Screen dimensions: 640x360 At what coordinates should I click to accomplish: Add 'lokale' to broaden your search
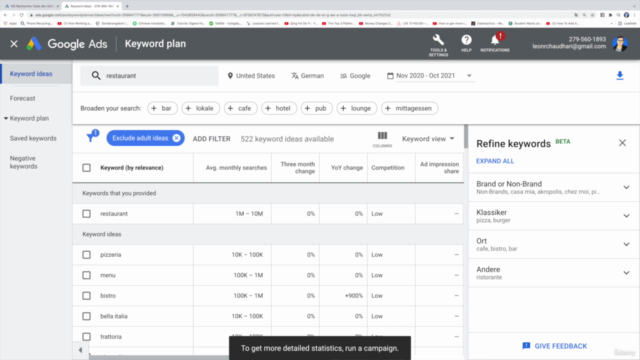point(200,108)
